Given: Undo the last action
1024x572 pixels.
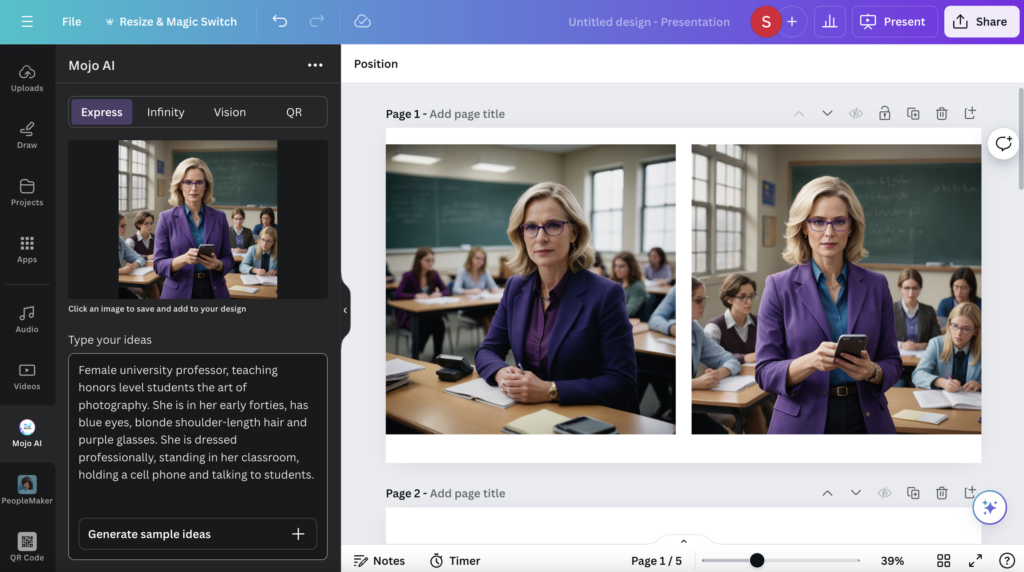Looking at the screenshot, I should pos(280,22).
